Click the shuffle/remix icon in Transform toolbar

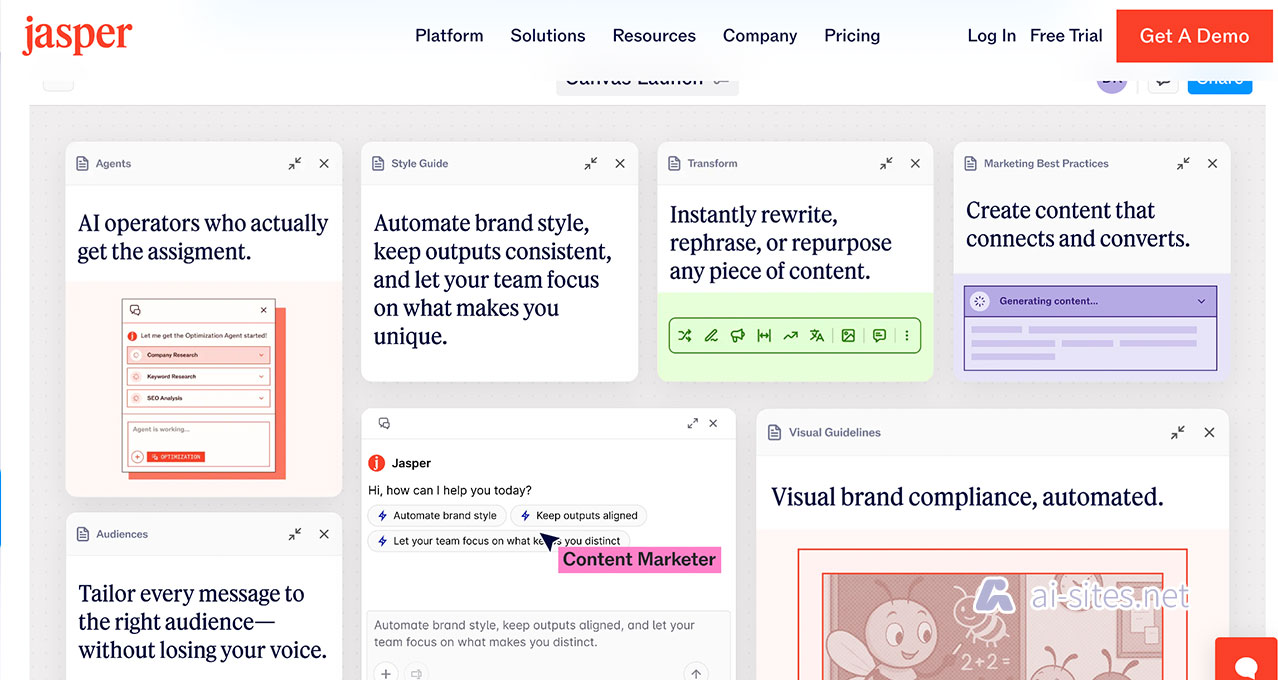point(685,336)
